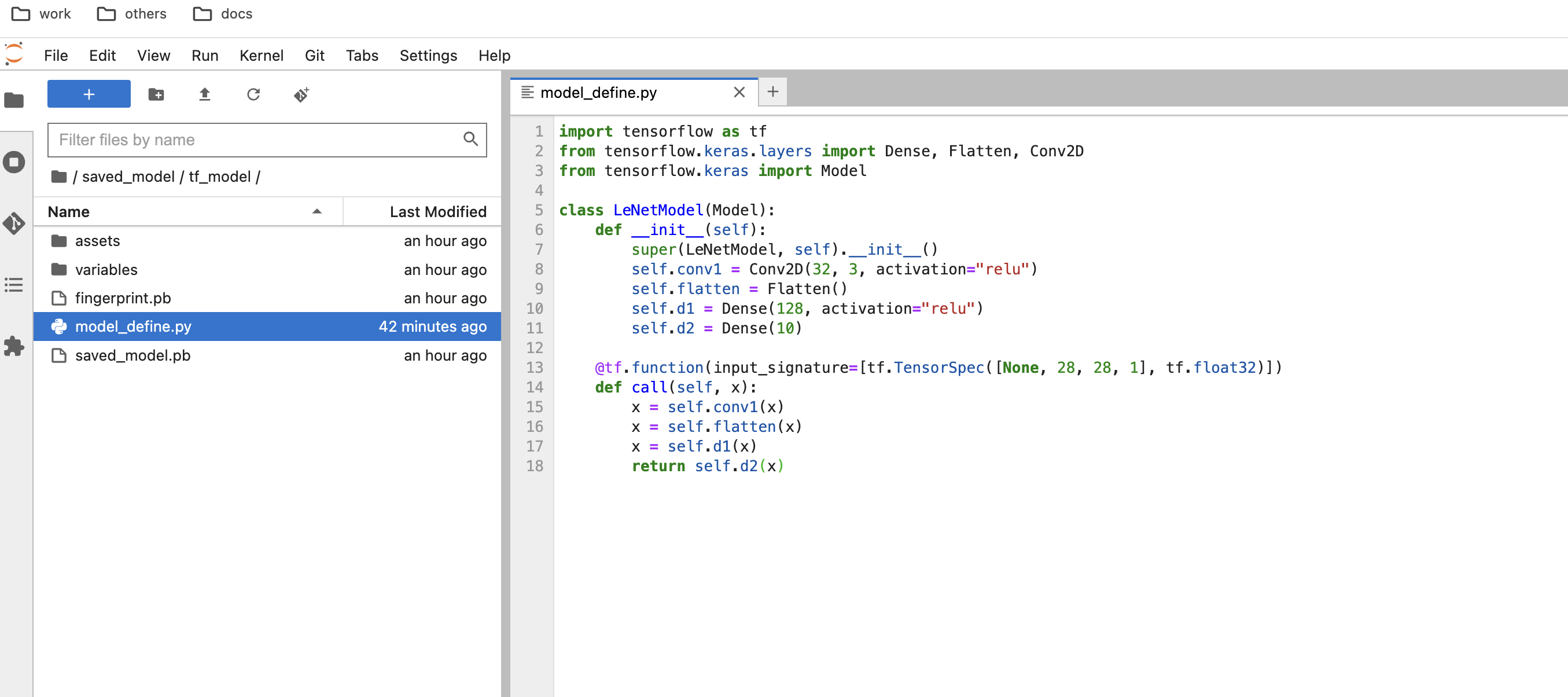
Task: Click the Filter files by name field
Action: click(x=256, y=140)
